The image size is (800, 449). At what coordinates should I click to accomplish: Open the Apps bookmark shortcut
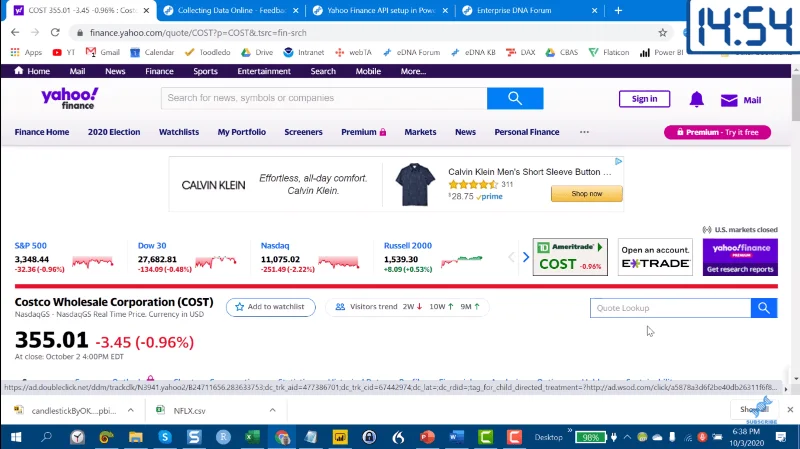click(26, 52)
